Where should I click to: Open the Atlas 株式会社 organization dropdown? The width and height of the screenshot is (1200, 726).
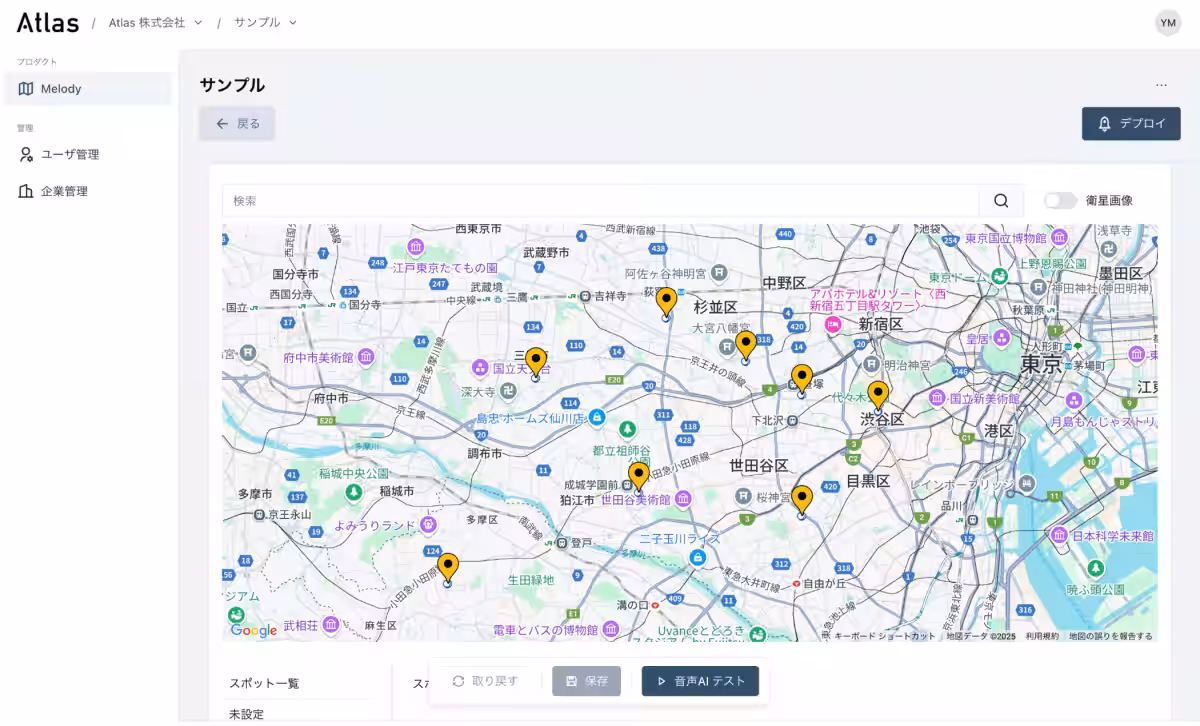point(155,22)
